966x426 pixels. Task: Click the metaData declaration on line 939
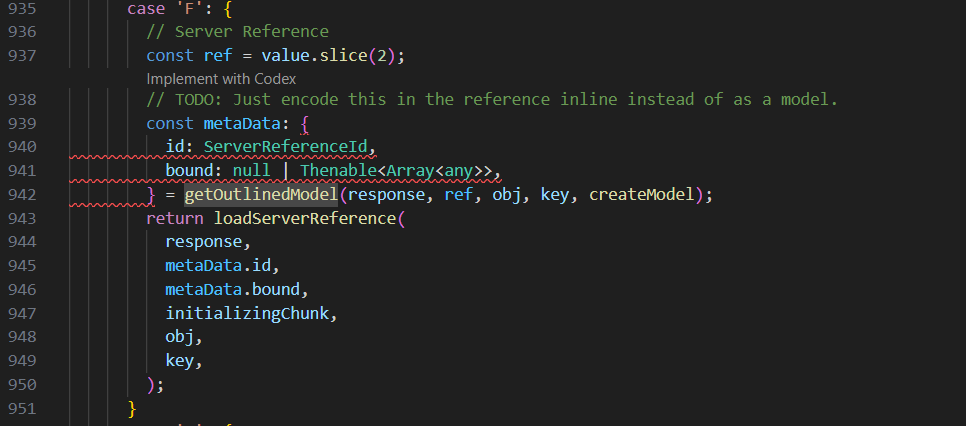click(x=241, y=124)
